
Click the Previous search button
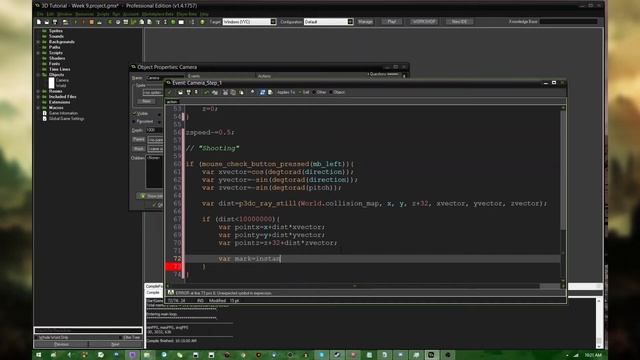coord(61,344)
